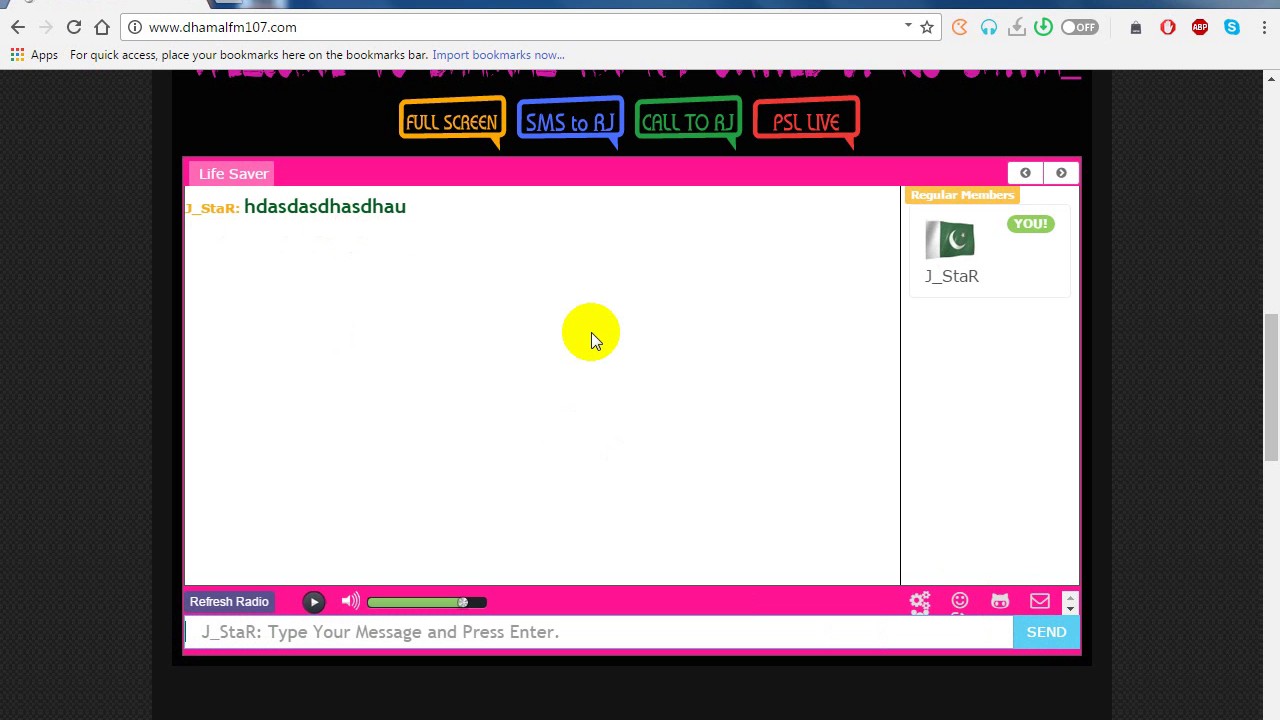Screen dimensions: 1280x720
Task: Open the Chrome menu
Action: tap(1262, 27)
